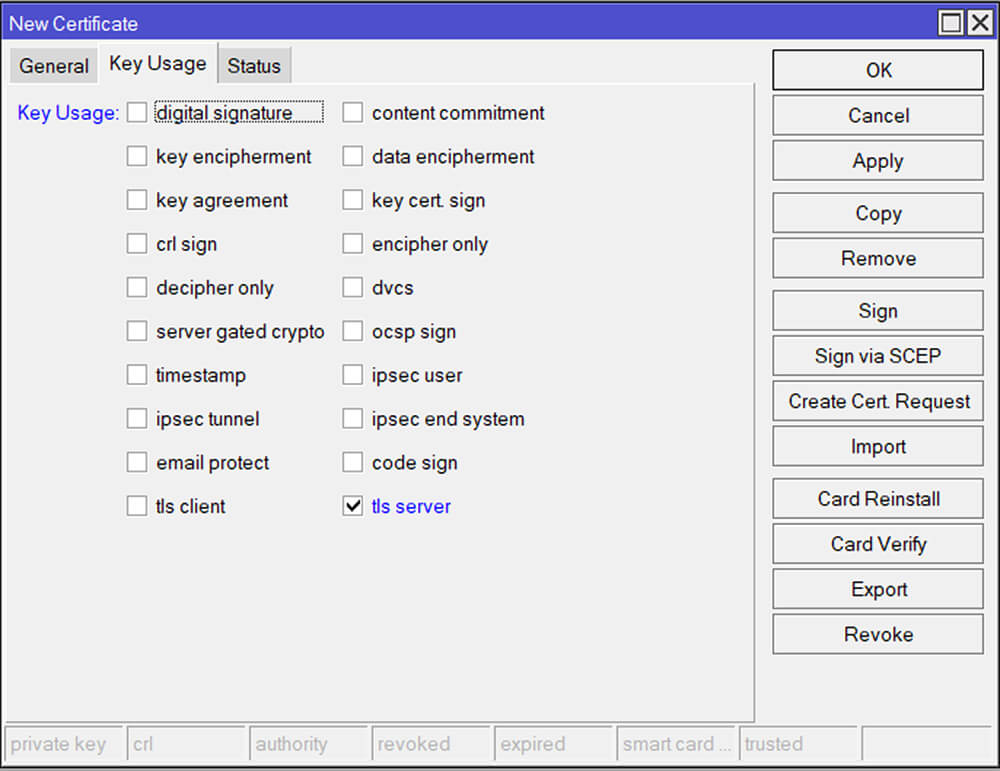Enable the digital signature checkbox

coord(136,113)
